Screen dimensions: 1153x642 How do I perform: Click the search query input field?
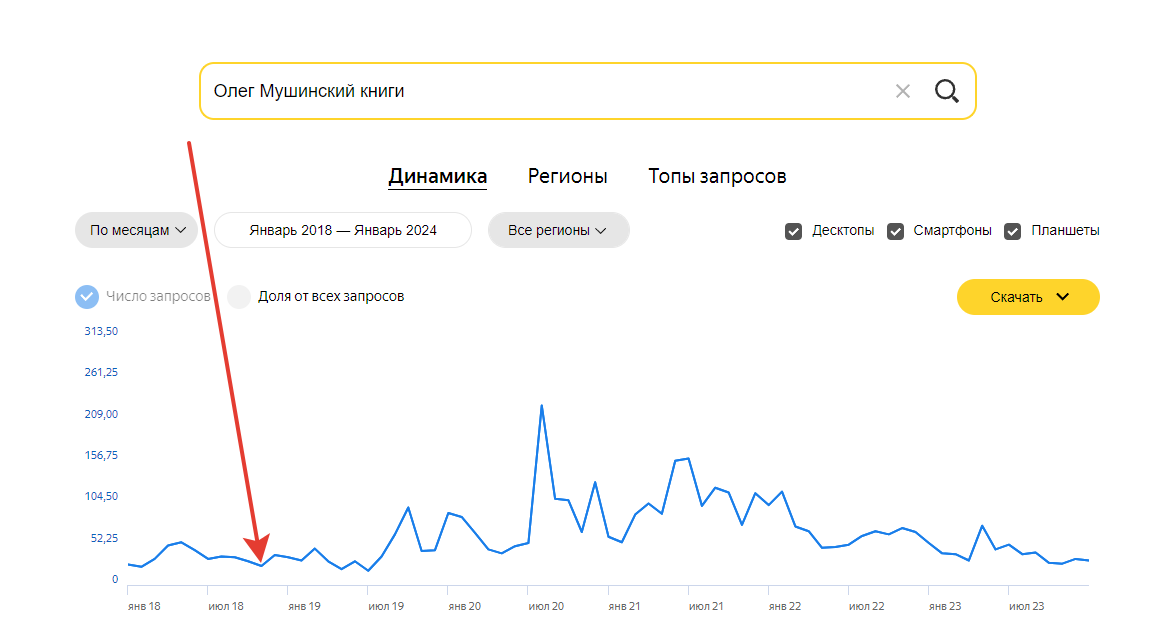coord(540,92)
